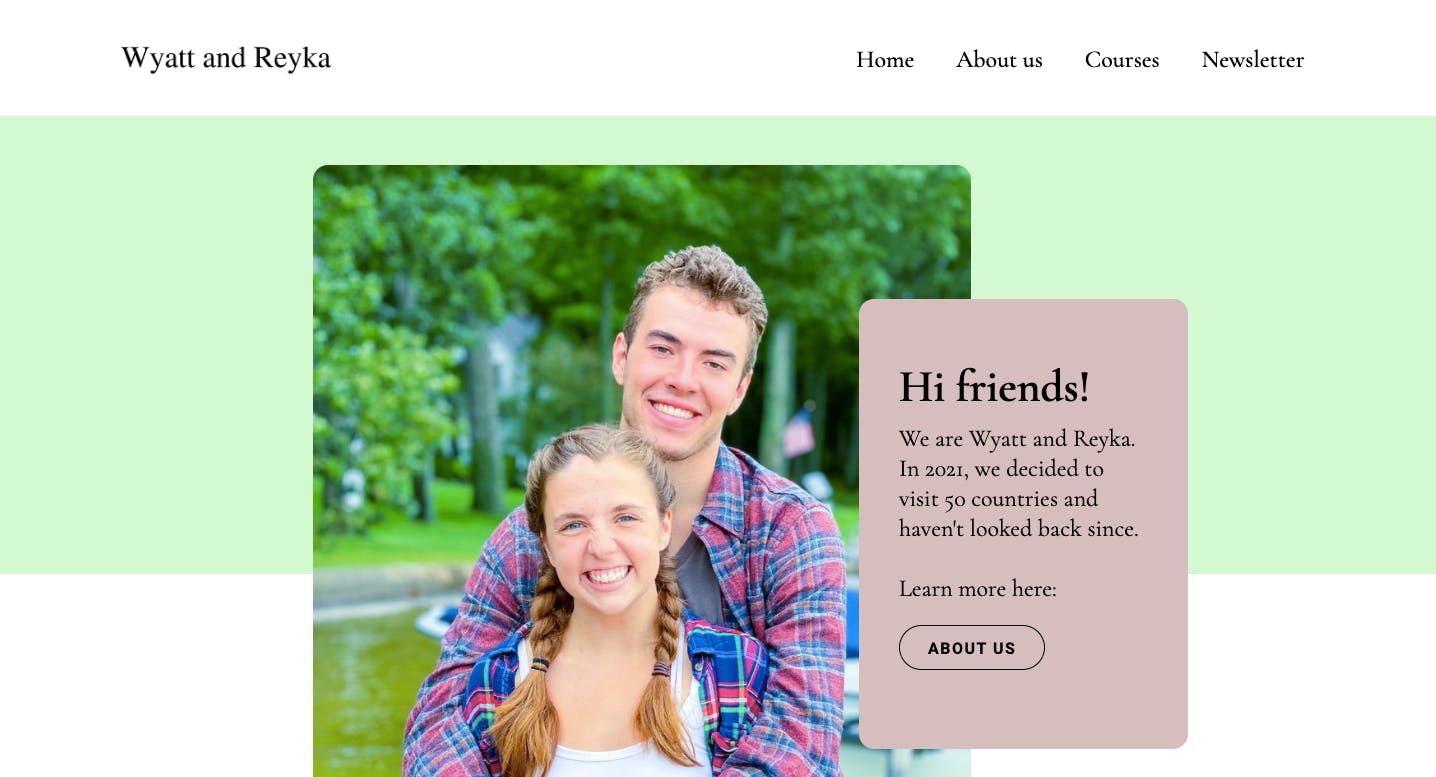Click the white area below the green banner
Viewport: 1436px width, 777px height.
point(150,680)
